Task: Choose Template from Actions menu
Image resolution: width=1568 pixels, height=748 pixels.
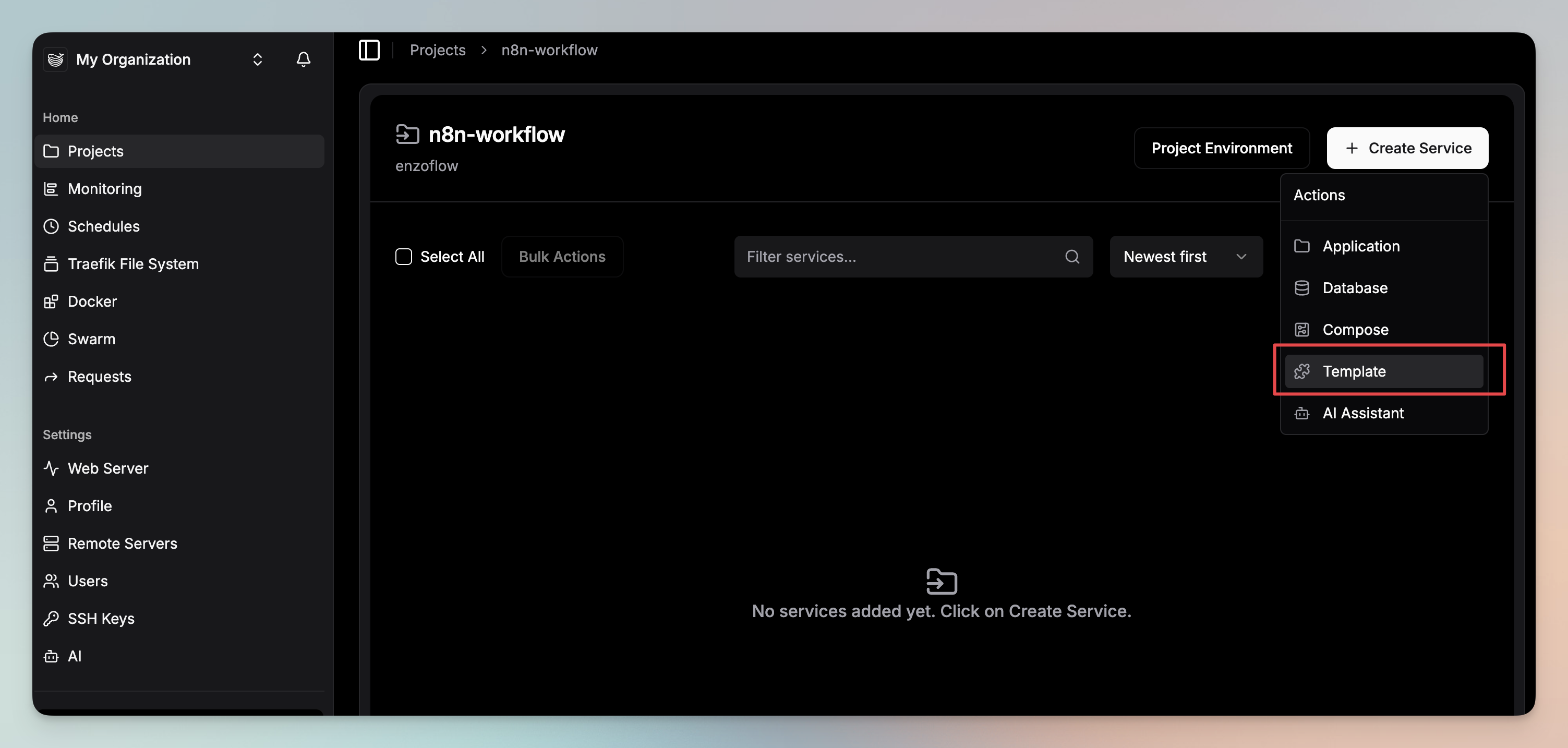Action: click(1383, 371)
